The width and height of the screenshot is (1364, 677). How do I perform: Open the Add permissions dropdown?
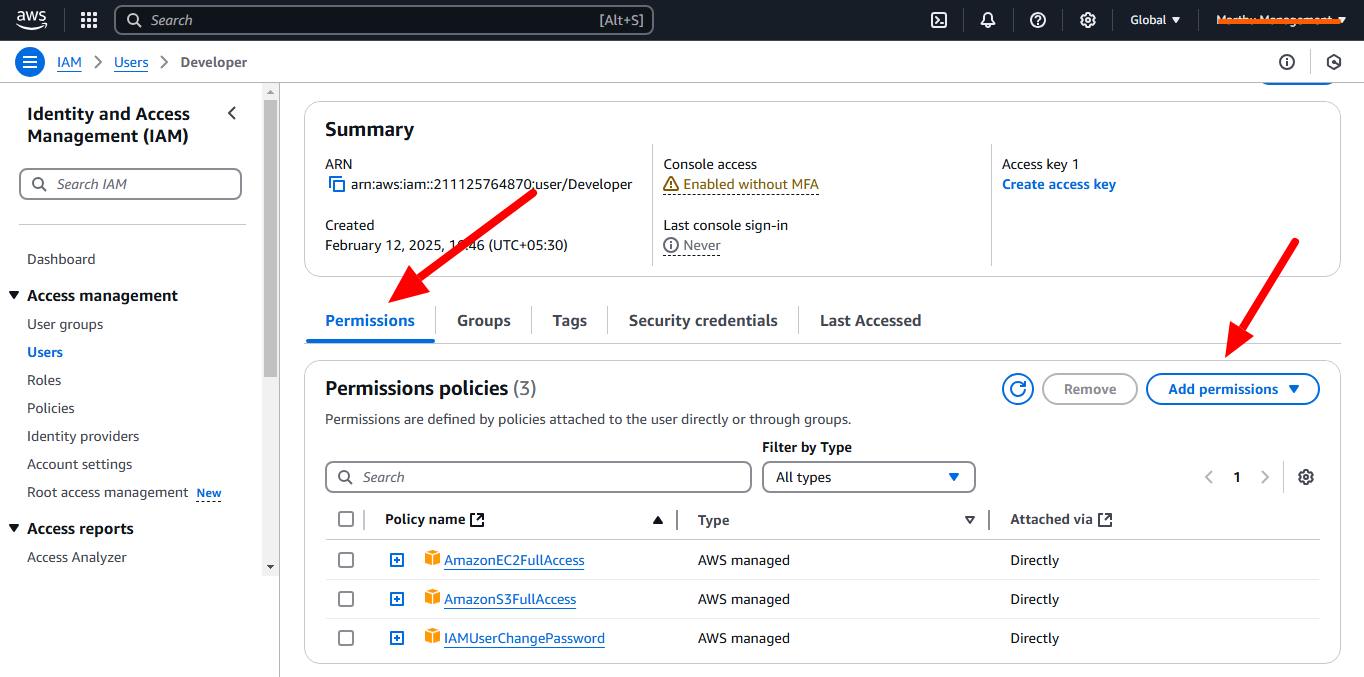pos(1233,389)
